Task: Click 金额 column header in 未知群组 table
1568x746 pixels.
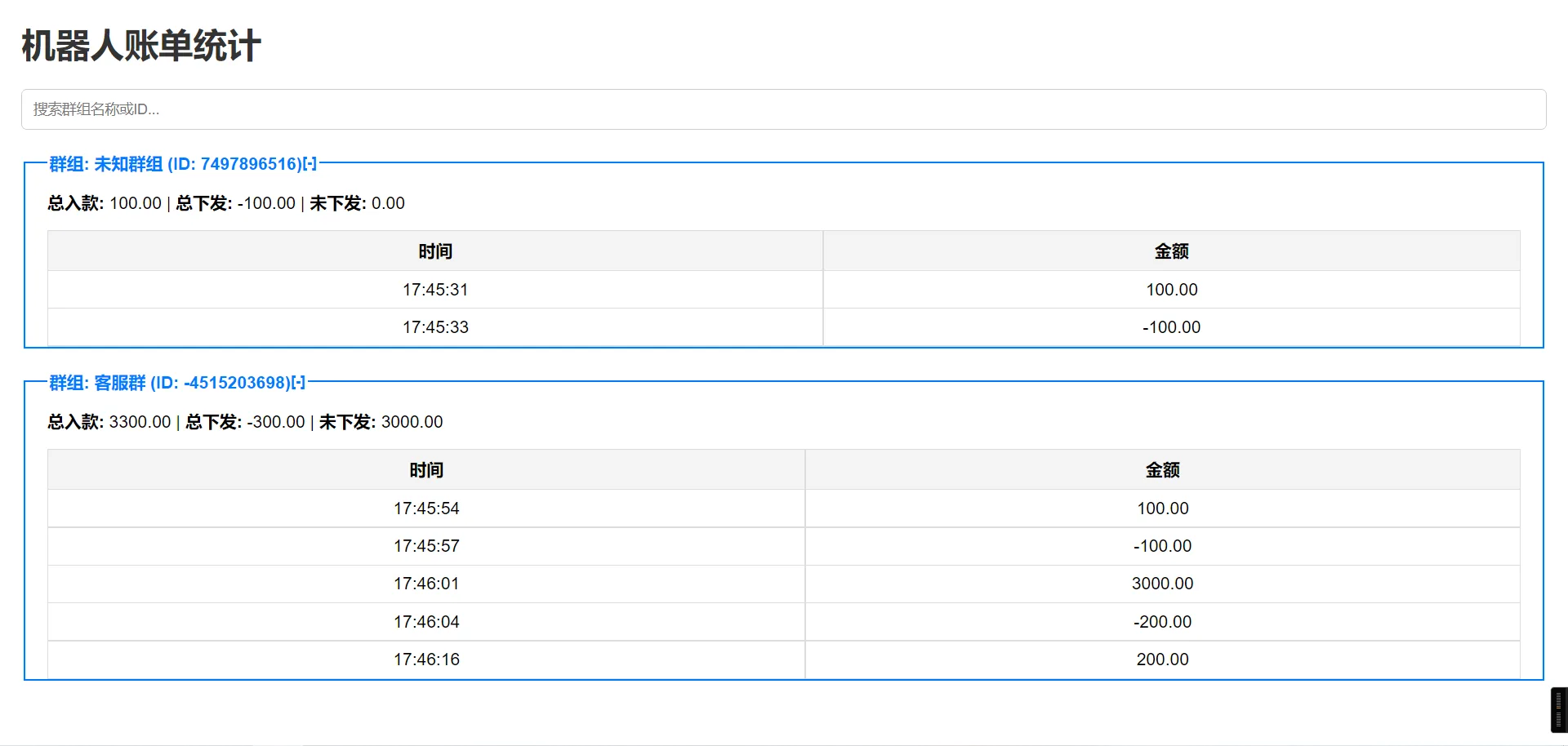Action: click(x=1171, y=251)
